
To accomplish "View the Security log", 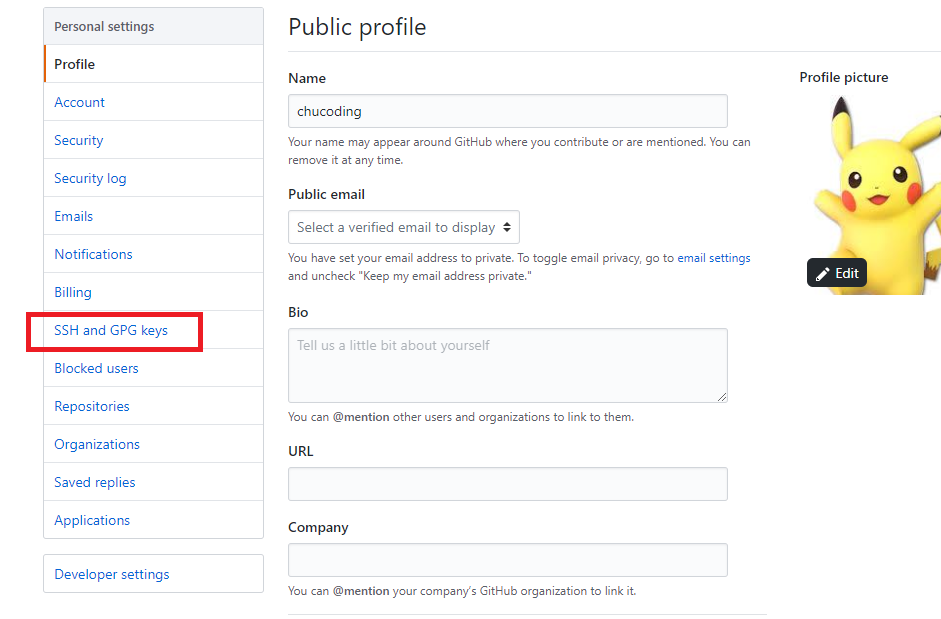I will [x=154, y=178].
